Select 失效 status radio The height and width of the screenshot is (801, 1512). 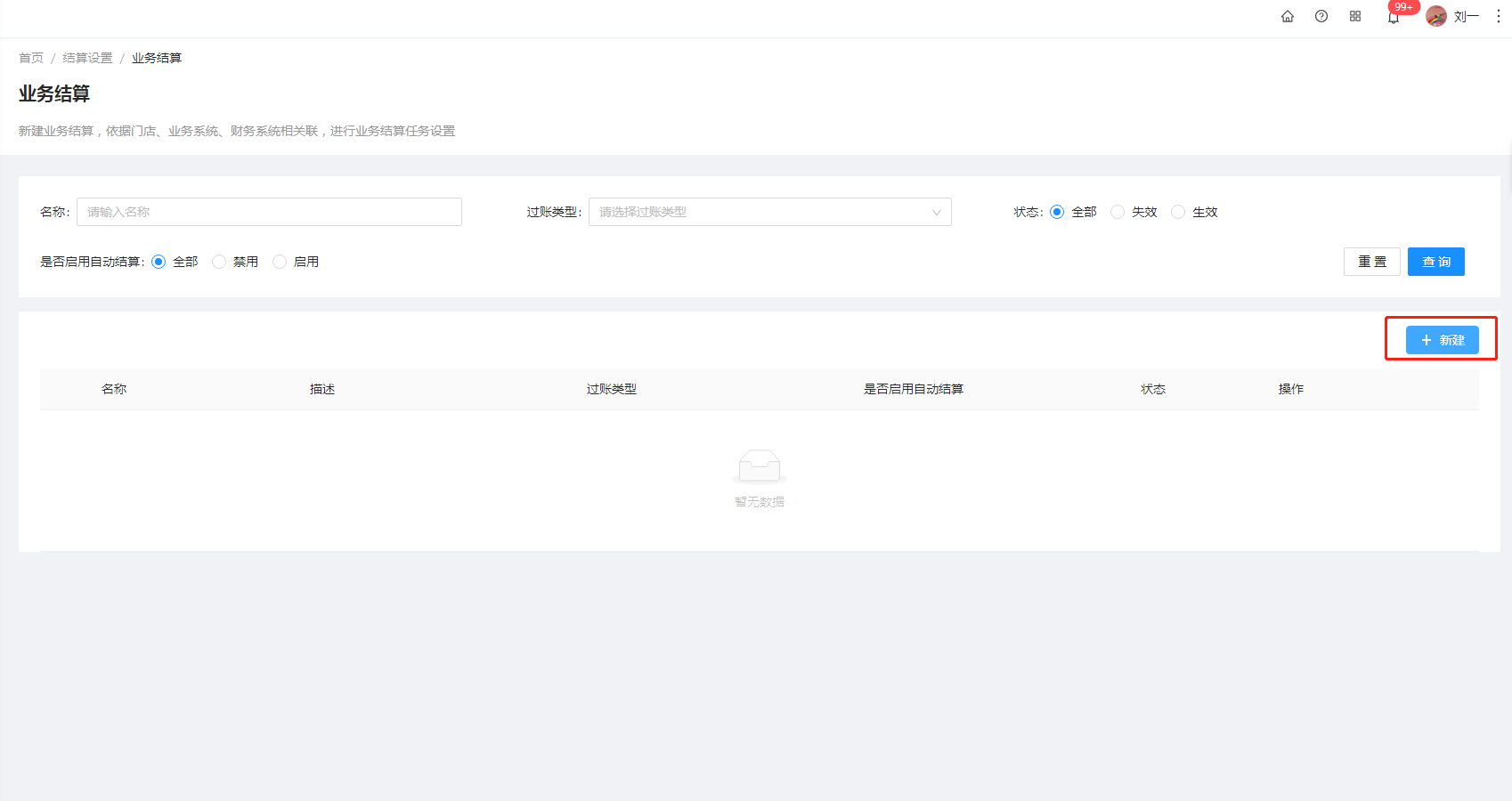pos(1118,212)
